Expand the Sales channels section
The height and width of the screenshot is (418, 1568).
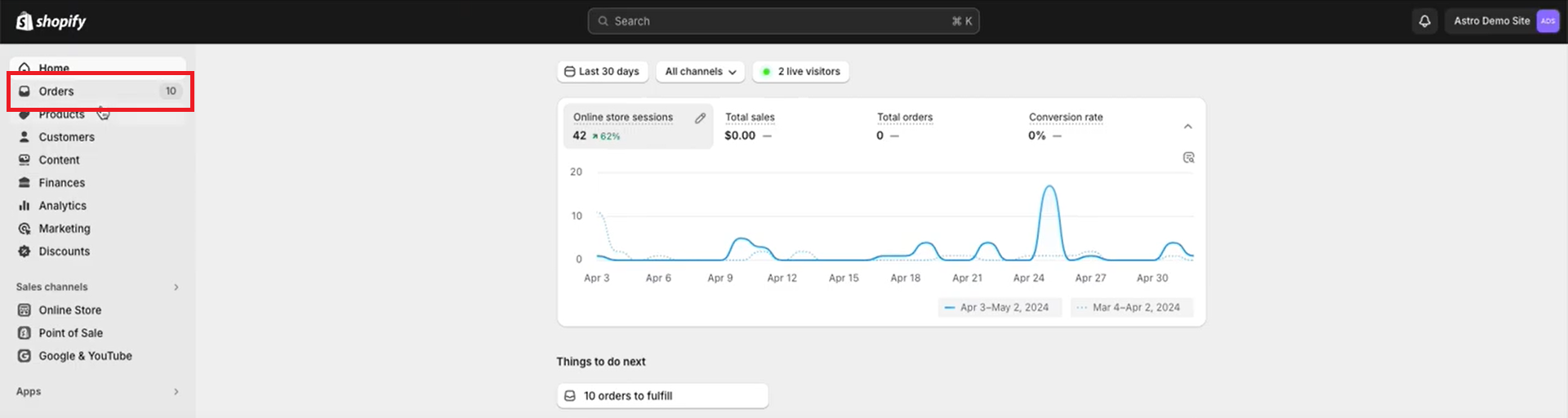(176, 287)
